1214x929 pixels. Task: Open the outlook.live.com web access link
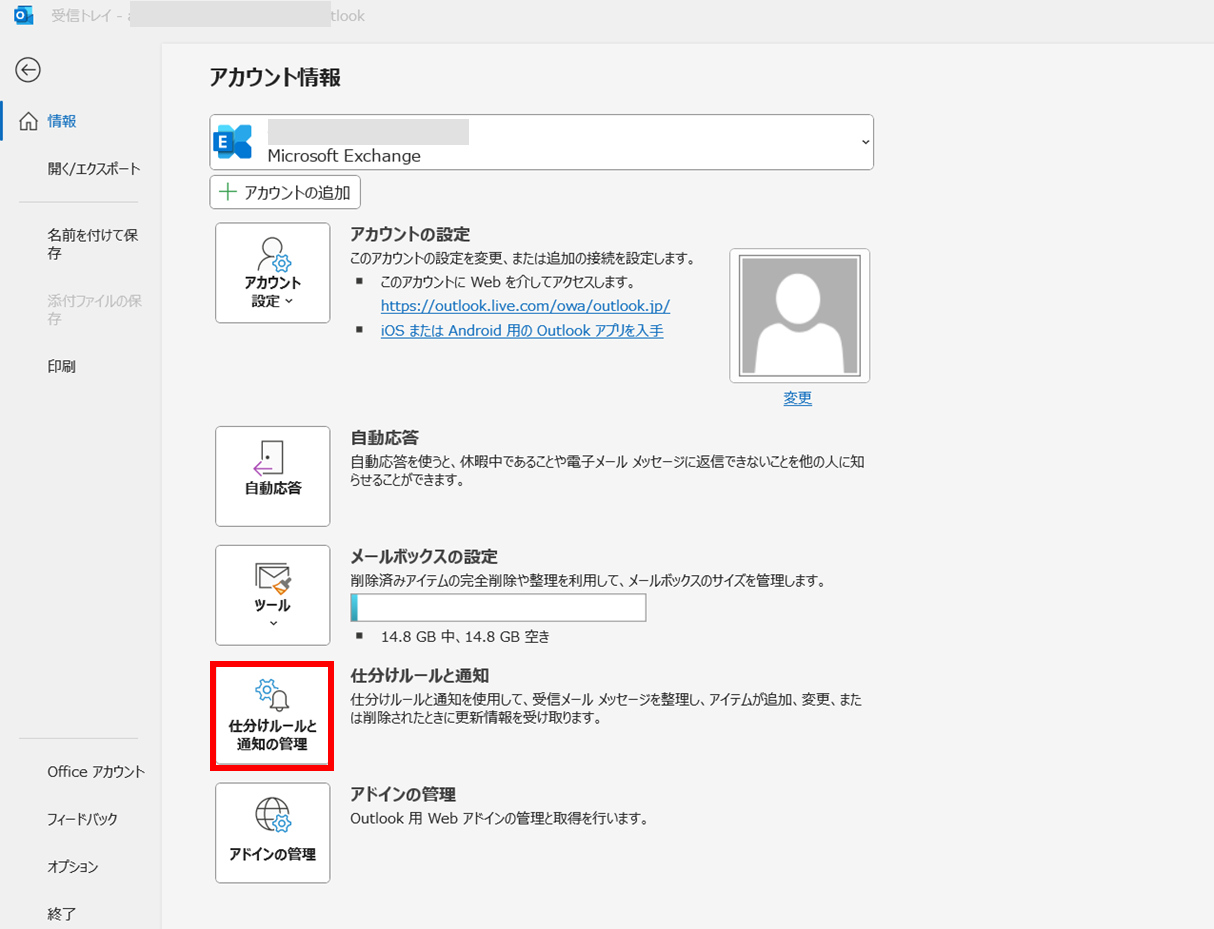[x=525, y=306]
